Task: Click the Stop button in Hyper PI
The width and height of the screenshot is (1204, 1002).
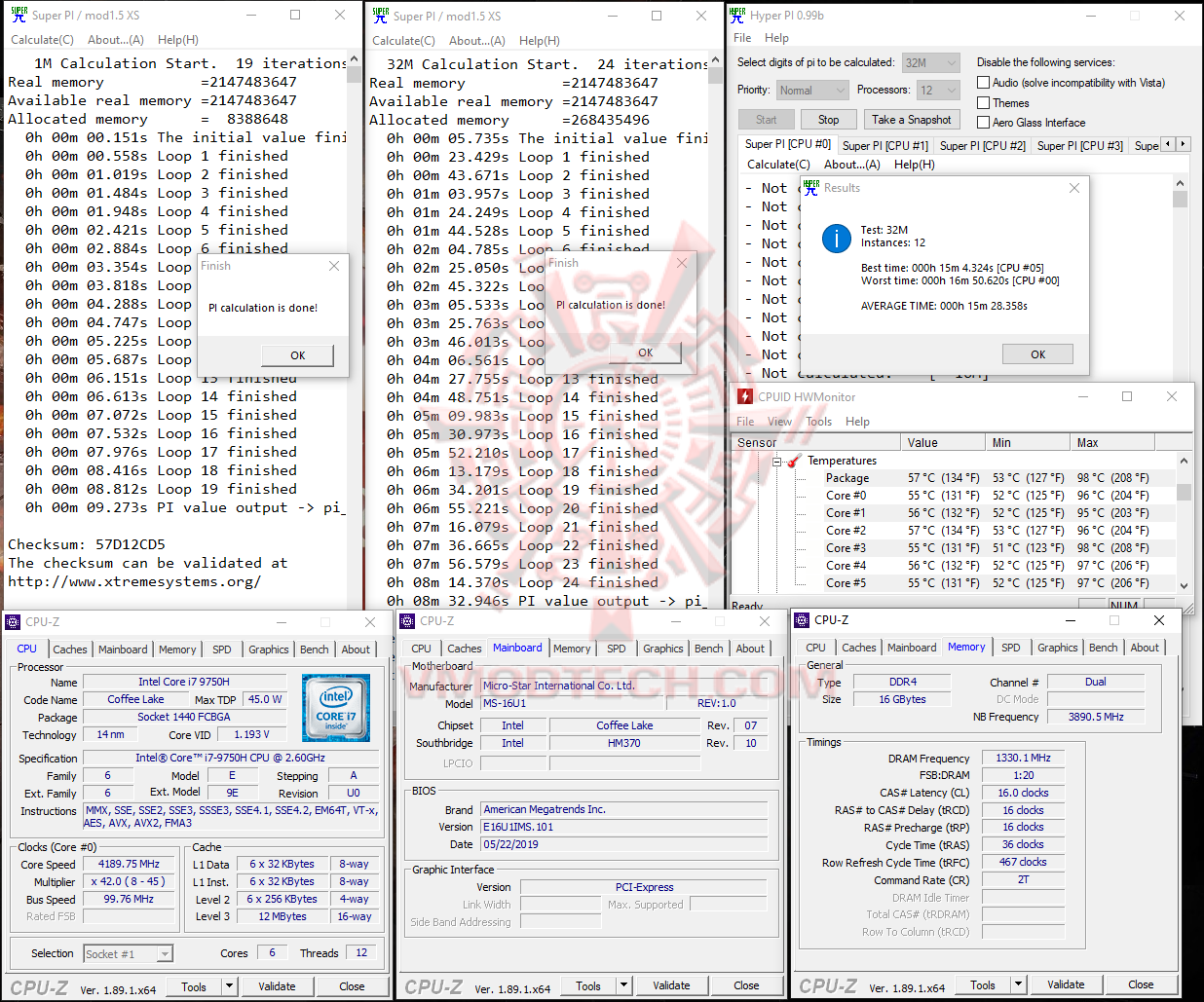Action: pyautogui.click(x=828, y=120)
